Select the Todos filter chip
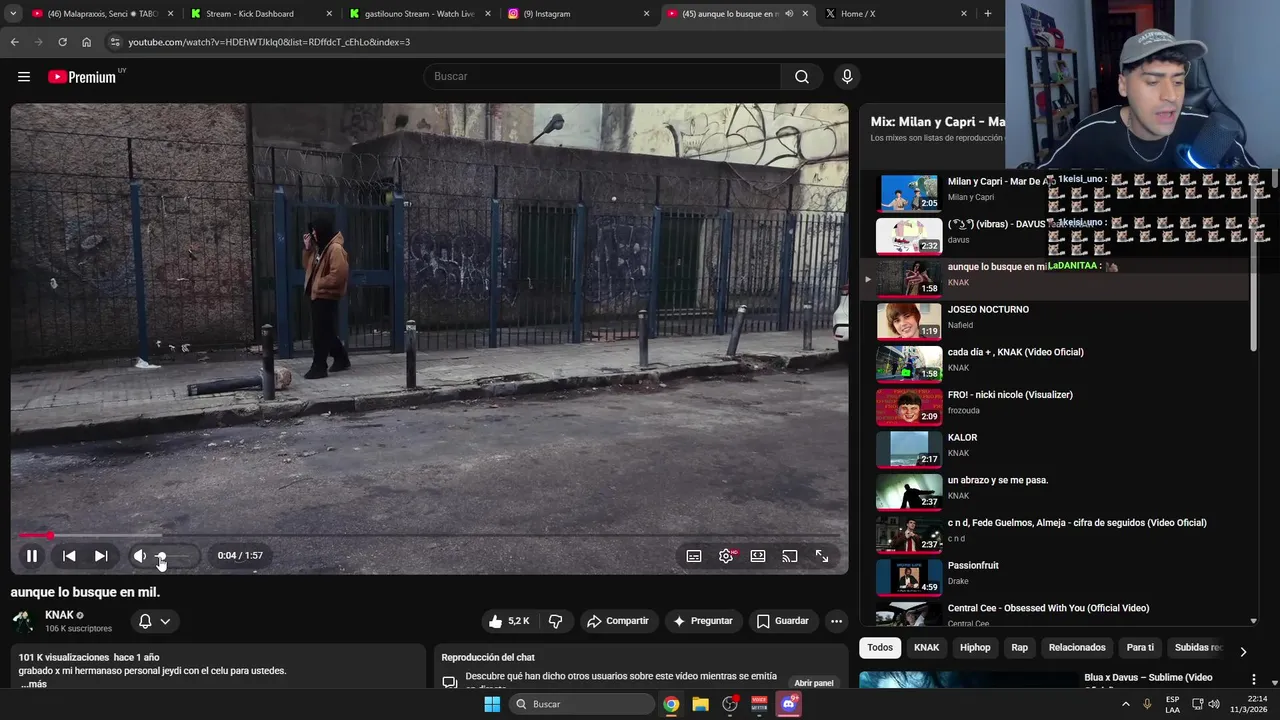 coord(880,648)
